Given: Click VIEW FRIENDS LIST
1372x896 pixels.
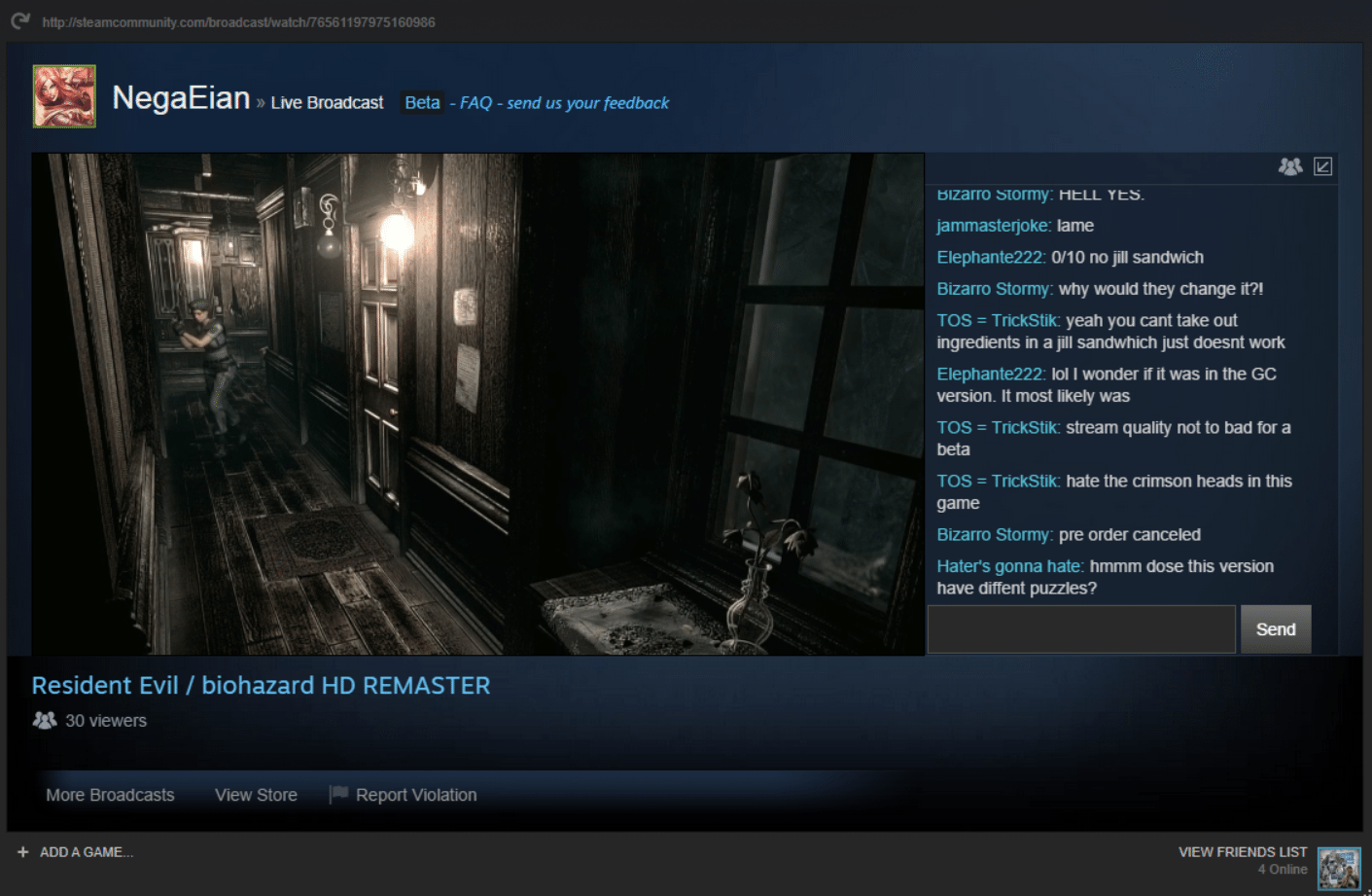Looking at the screenshot, I should pos(1242,851).
